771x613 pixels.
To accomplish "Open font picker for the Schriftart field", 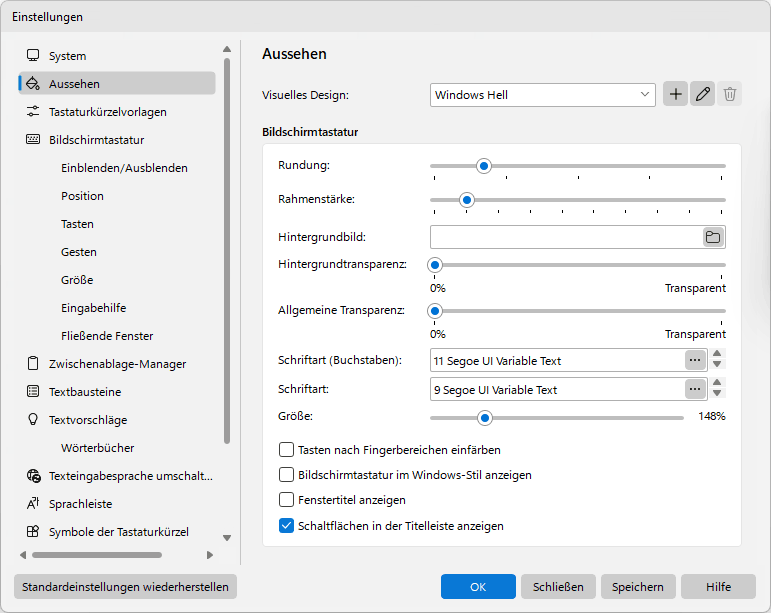I will (x=695, y=389).
